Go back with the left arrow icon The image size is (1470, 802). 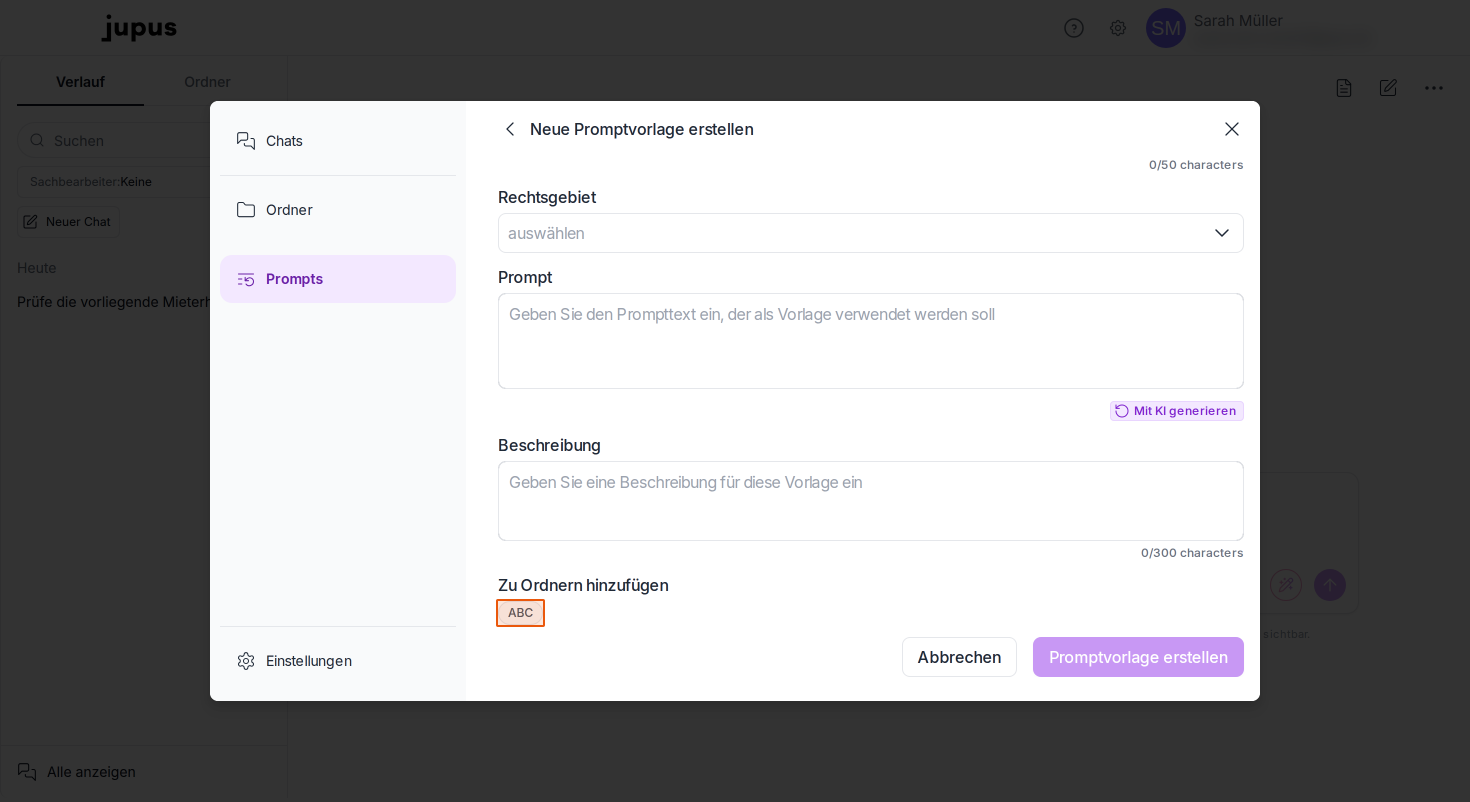click(x=510, y=129)
